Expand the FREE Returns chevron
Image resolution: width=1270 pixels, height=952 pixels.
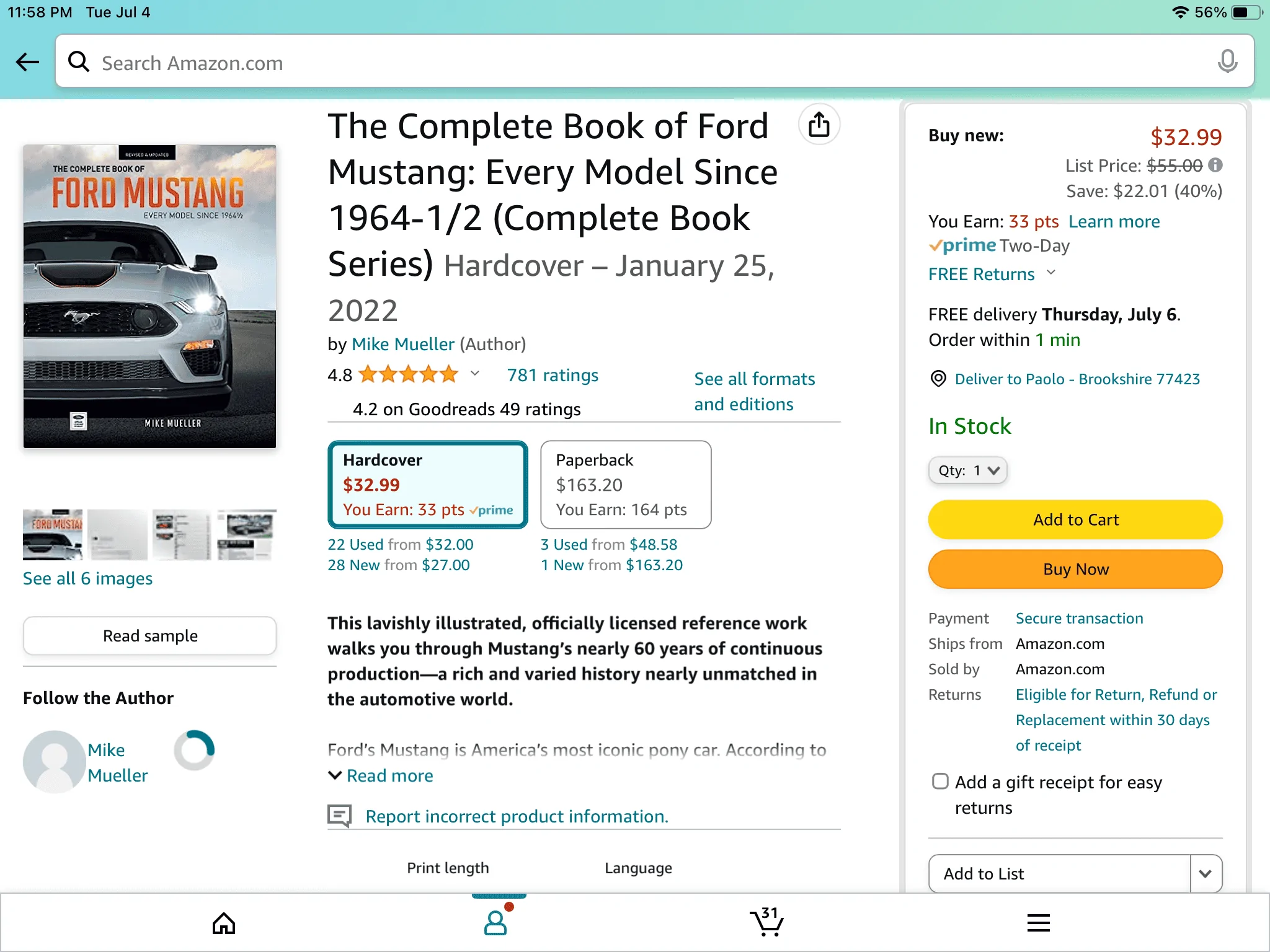tap(1050, 273)
